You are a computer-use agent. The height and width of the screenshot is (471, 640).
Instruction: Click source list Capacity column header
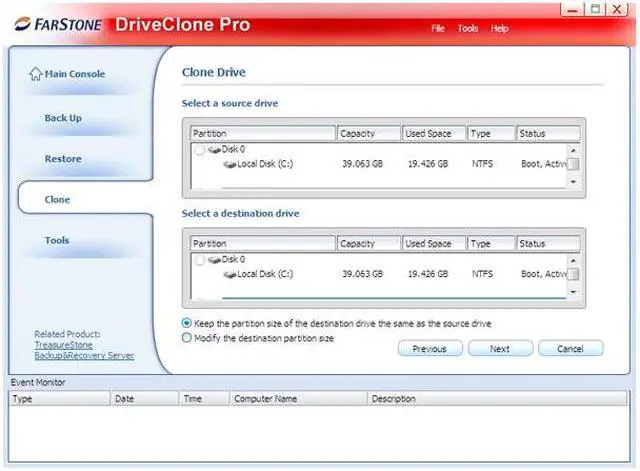coord(369,133)
